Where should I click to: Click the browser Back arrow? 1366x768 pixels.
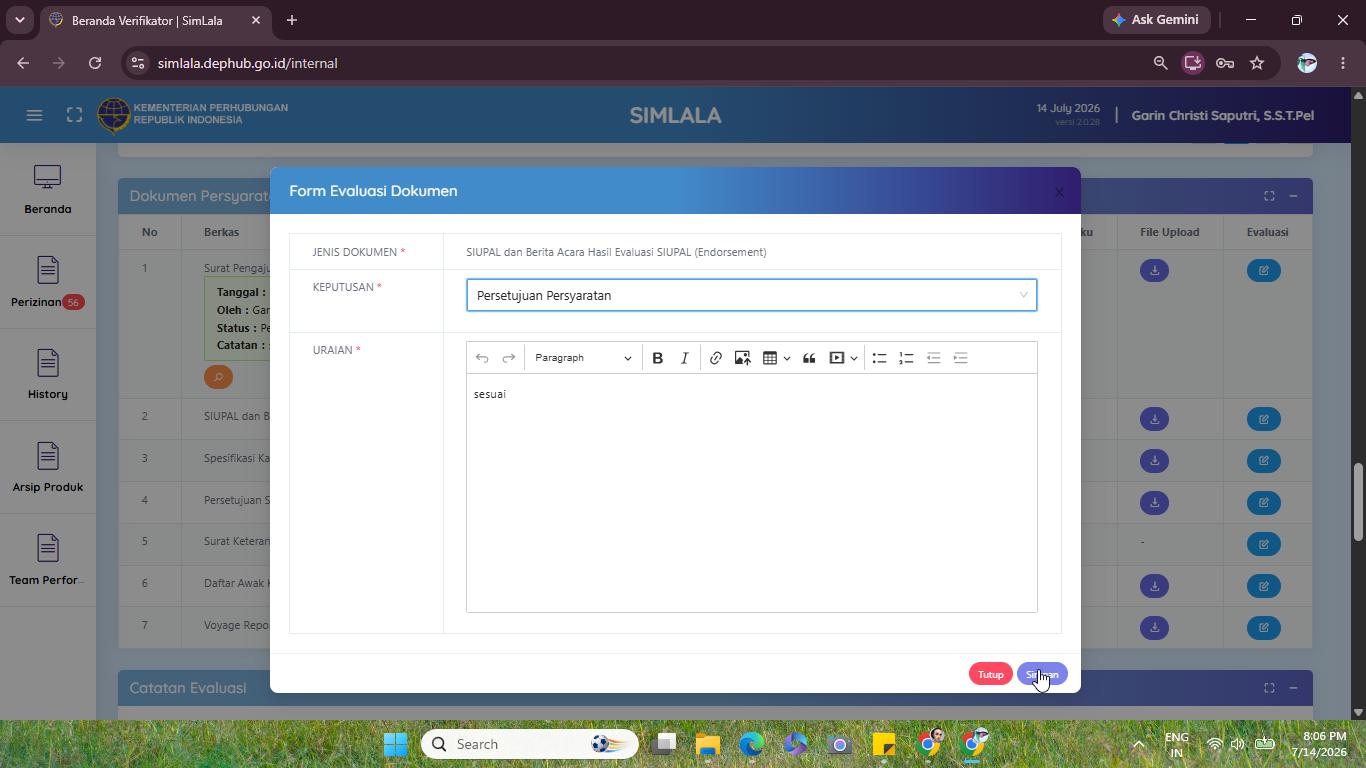point(23,63)
